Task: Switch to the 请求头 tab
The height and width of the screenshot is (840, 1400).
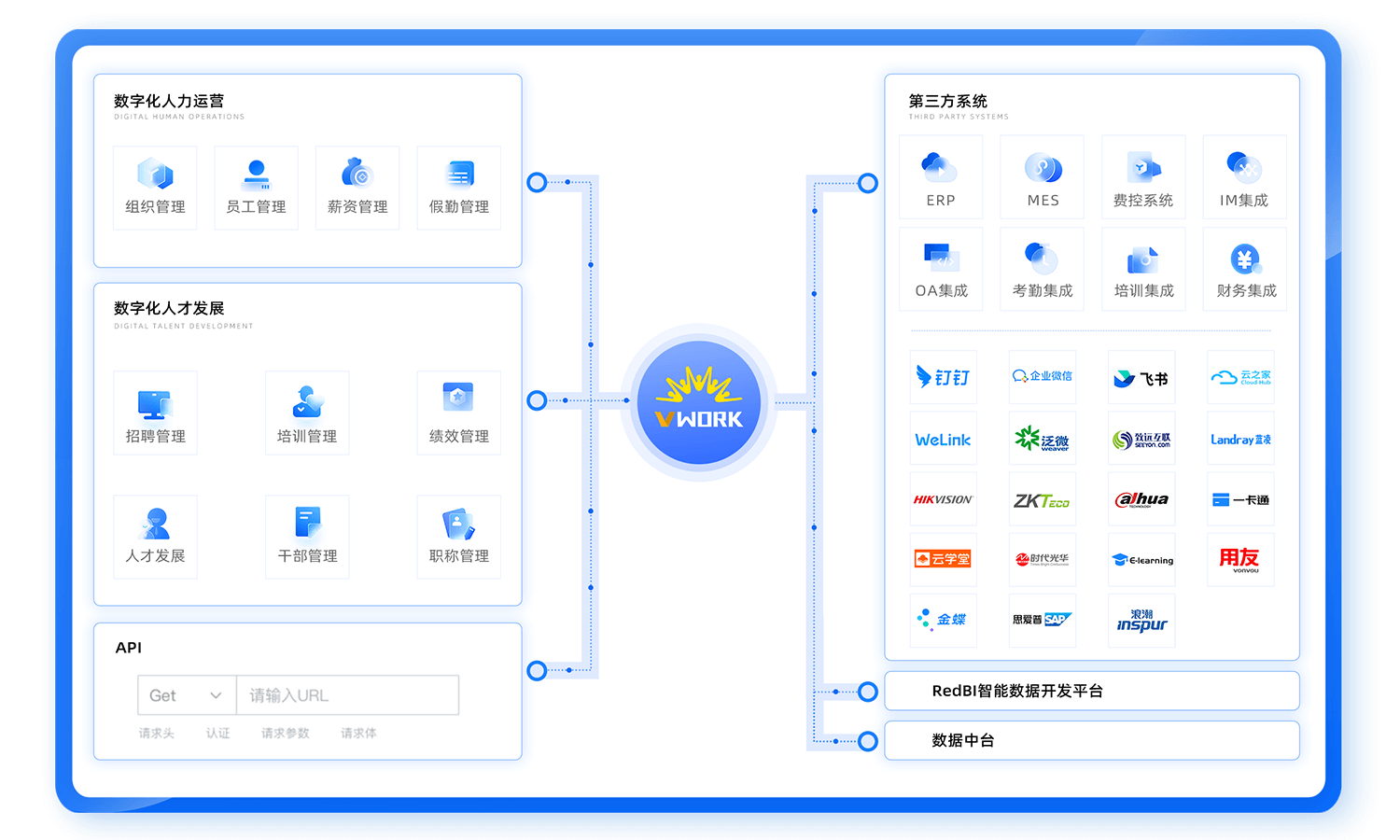Action: tap(157, 734)
